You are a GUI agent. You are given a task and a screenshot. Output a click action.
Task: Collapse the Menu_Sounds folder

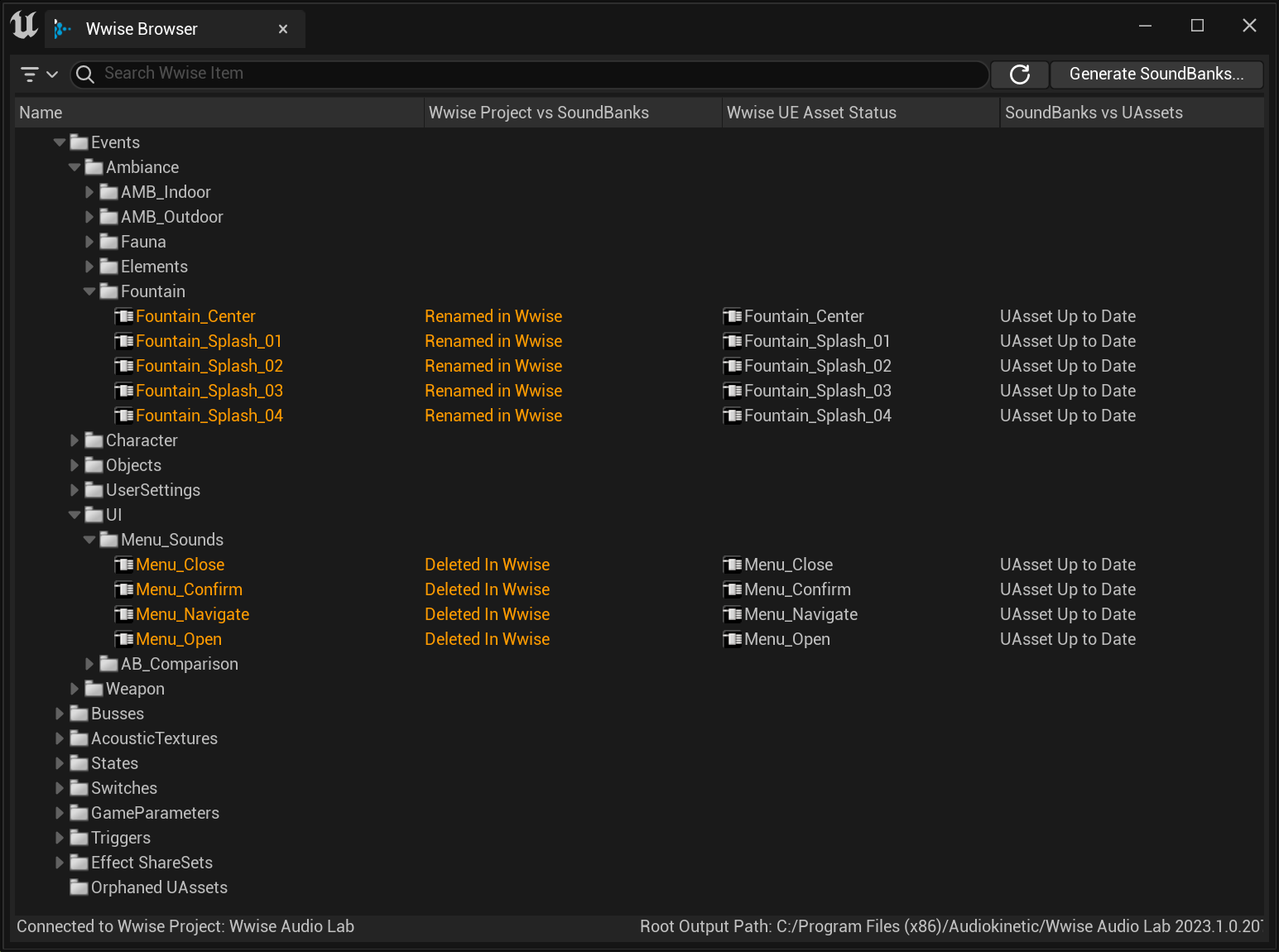tap(89, 540)
